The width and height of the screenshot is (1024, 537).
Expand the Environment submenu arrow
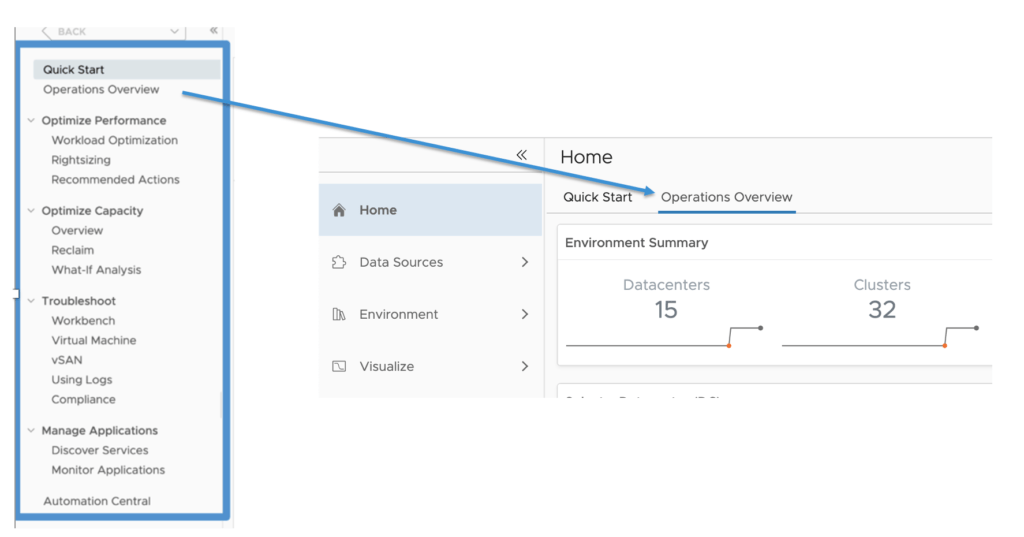pos(525,315)
